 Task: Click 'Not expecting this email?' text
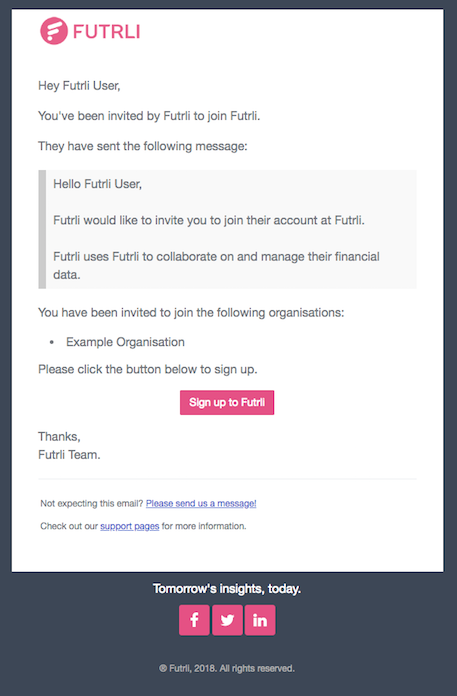91,503
